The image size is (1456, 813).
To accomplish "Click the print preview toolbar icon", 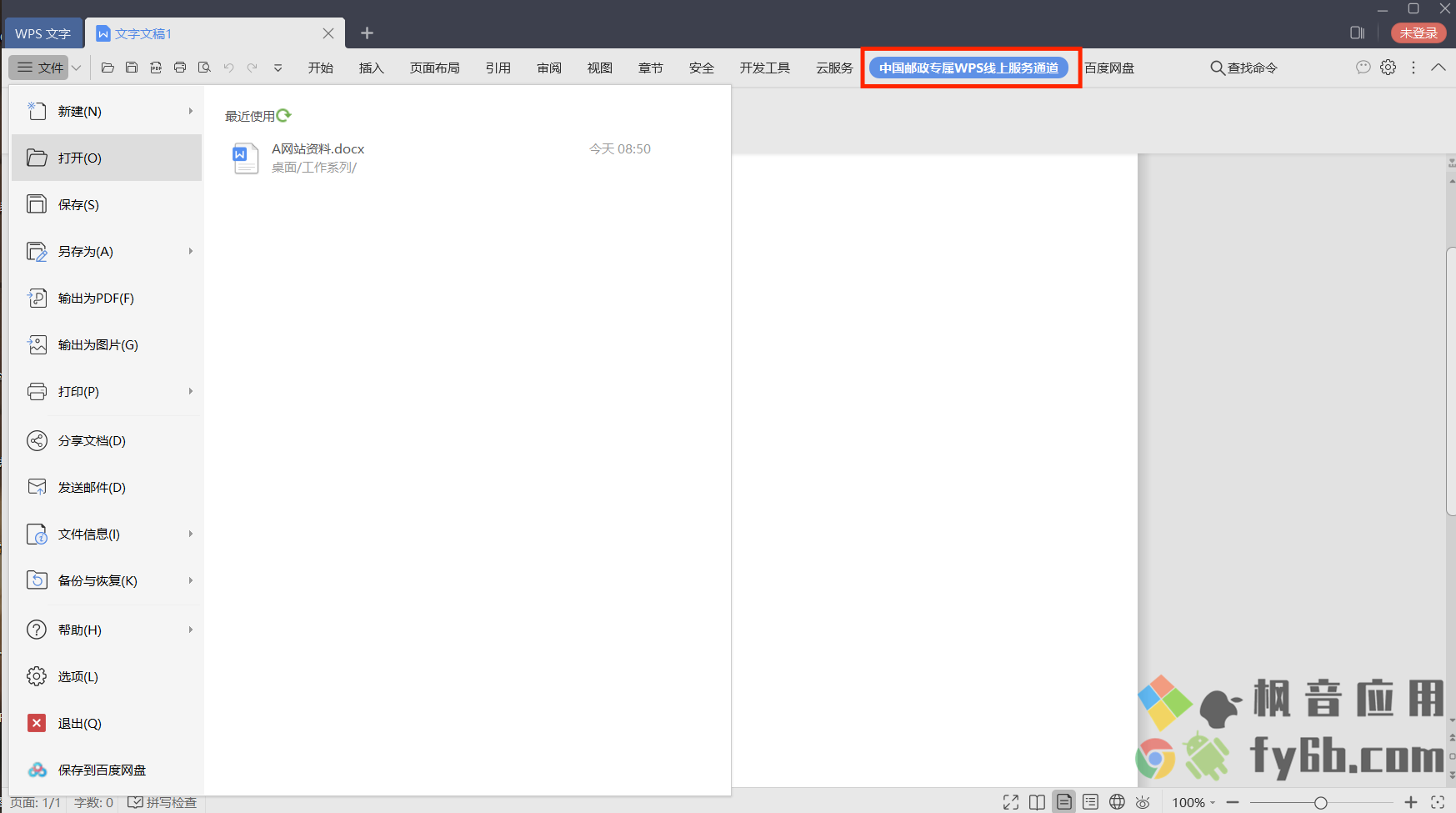I will [x=204, y=68].
